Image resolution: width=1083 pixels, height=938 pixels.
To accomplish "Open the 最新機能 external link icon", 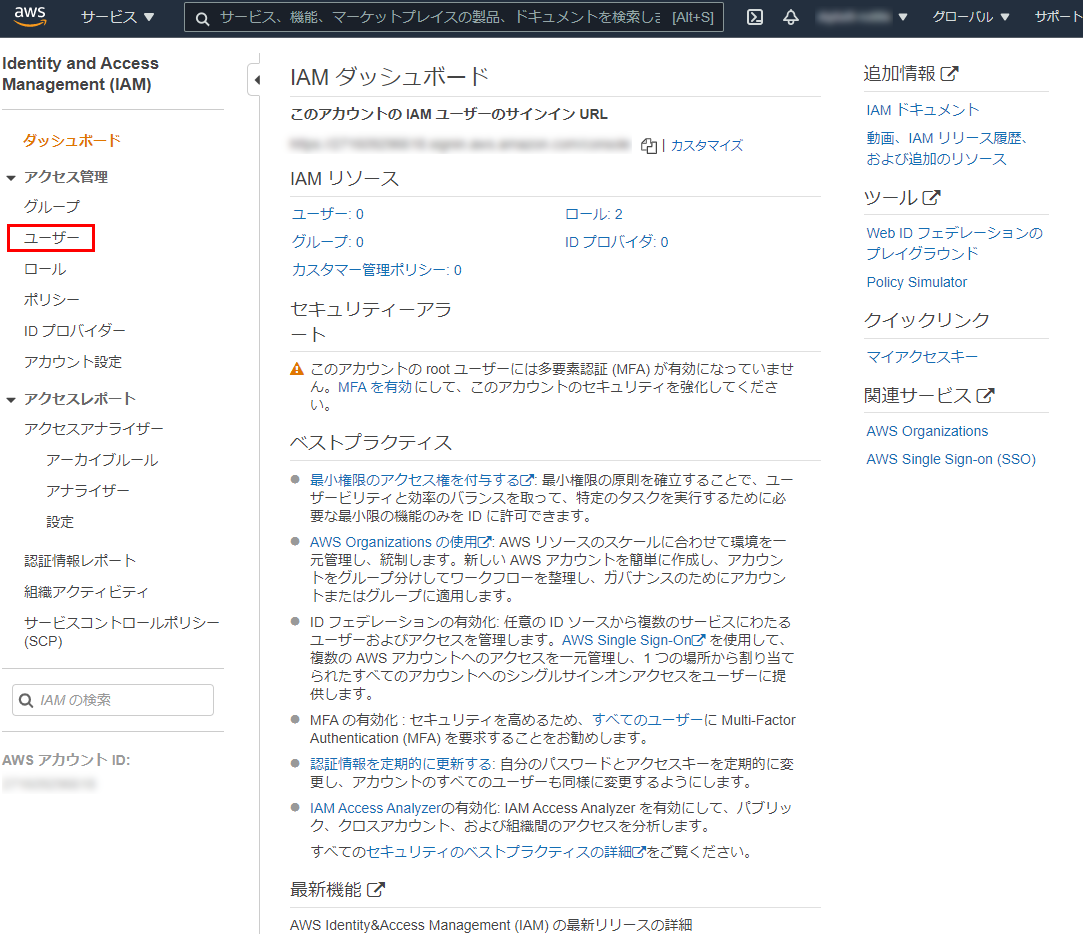I will (x=376, y=890).
